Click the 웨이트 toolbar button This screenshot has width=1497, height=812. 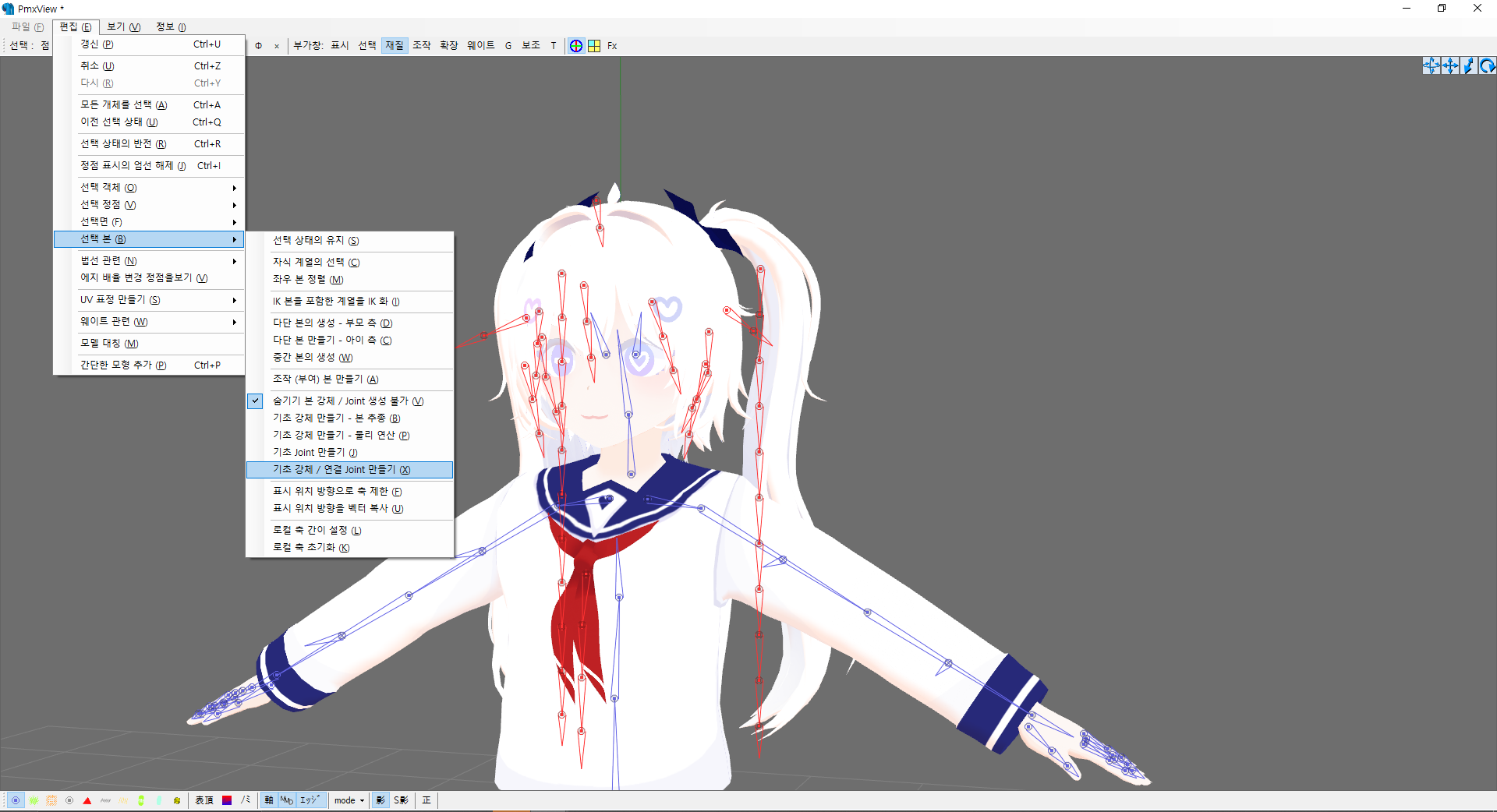(x=481, y=46)
